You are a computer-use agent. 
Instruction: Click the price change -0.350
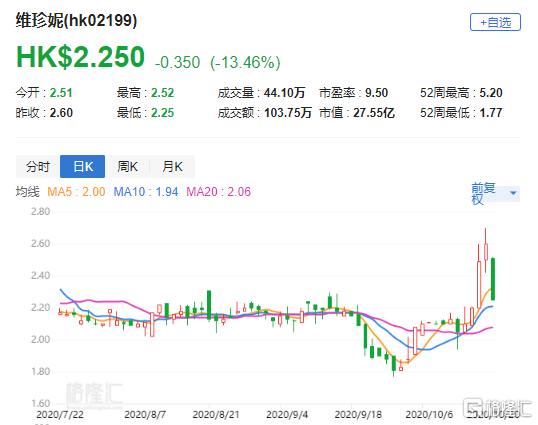click(x=177, y=62)
